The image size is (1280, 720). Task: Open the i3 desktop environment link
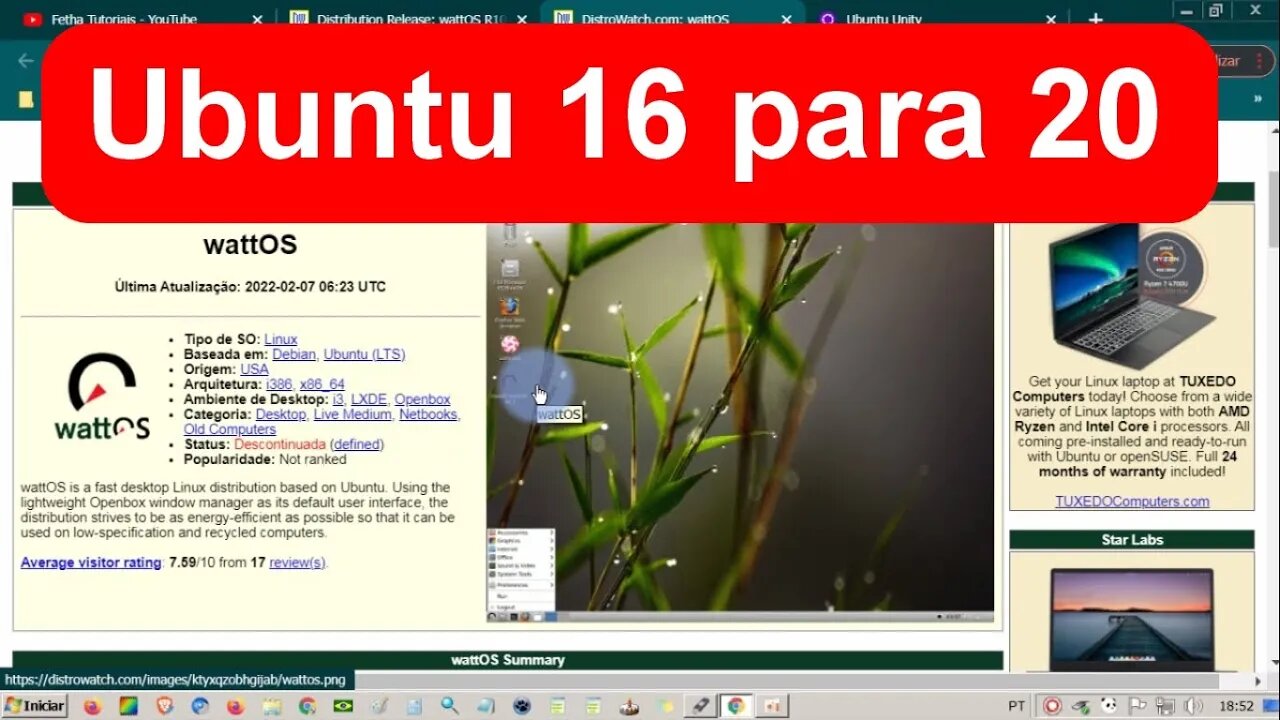click(339, 399)
